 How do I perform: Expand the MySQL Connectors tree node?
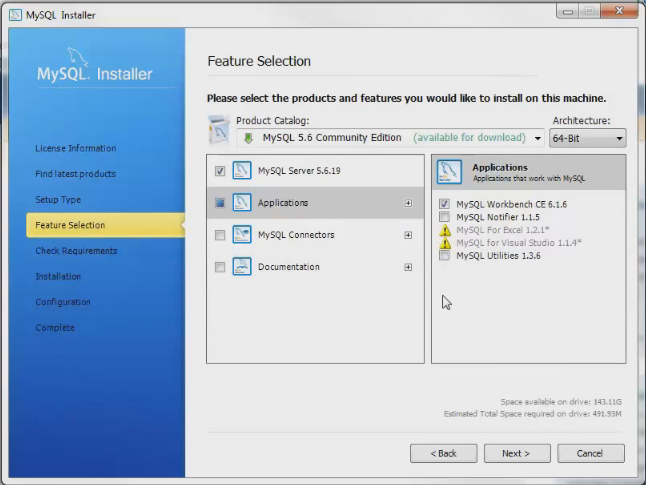(x=408, y=235)
